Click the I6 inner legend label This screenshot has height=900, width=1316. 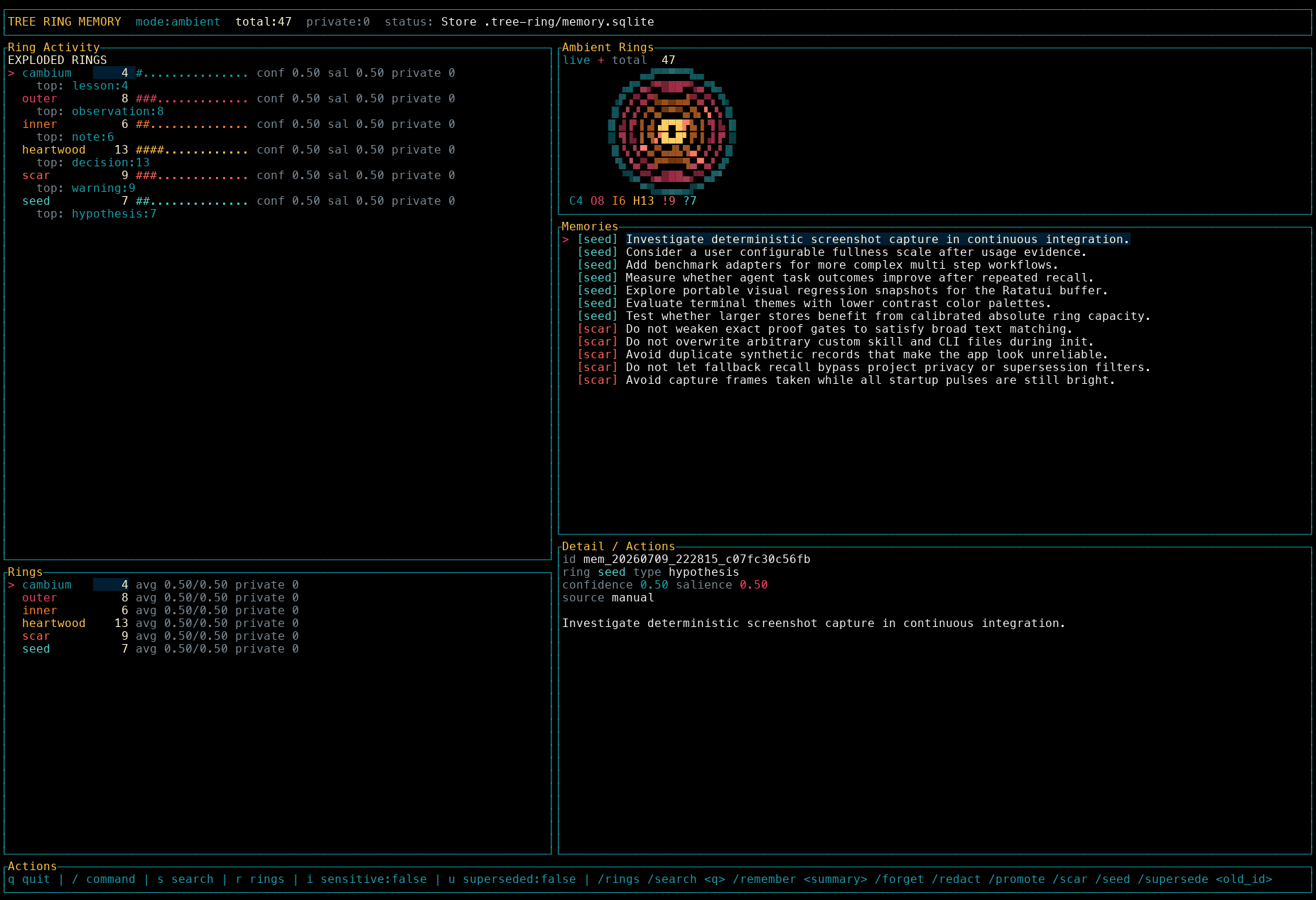[x=619, y=201]
